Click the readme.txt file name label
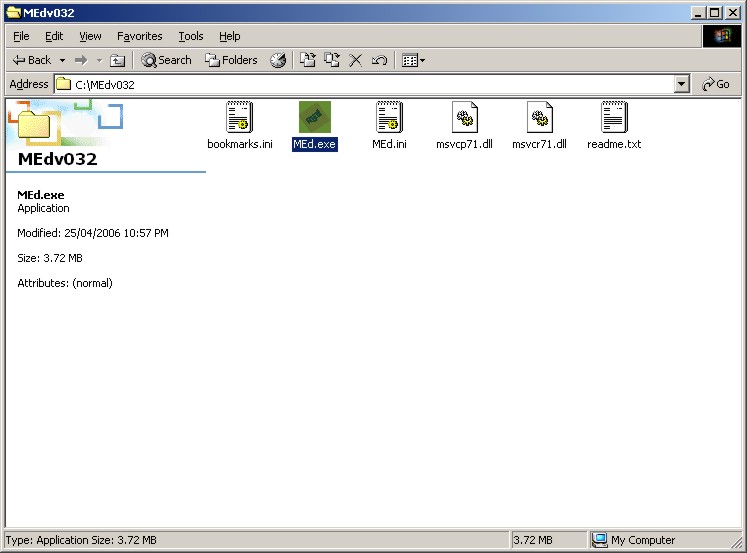 [614, 144]
